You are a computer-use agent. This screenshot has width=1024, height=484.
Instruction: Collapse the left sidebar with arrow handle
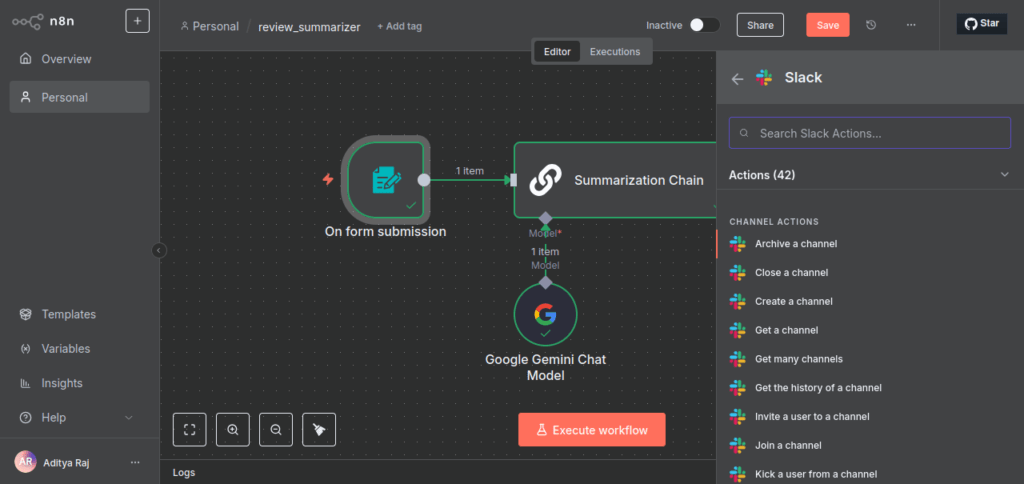[x=159, y=251]
